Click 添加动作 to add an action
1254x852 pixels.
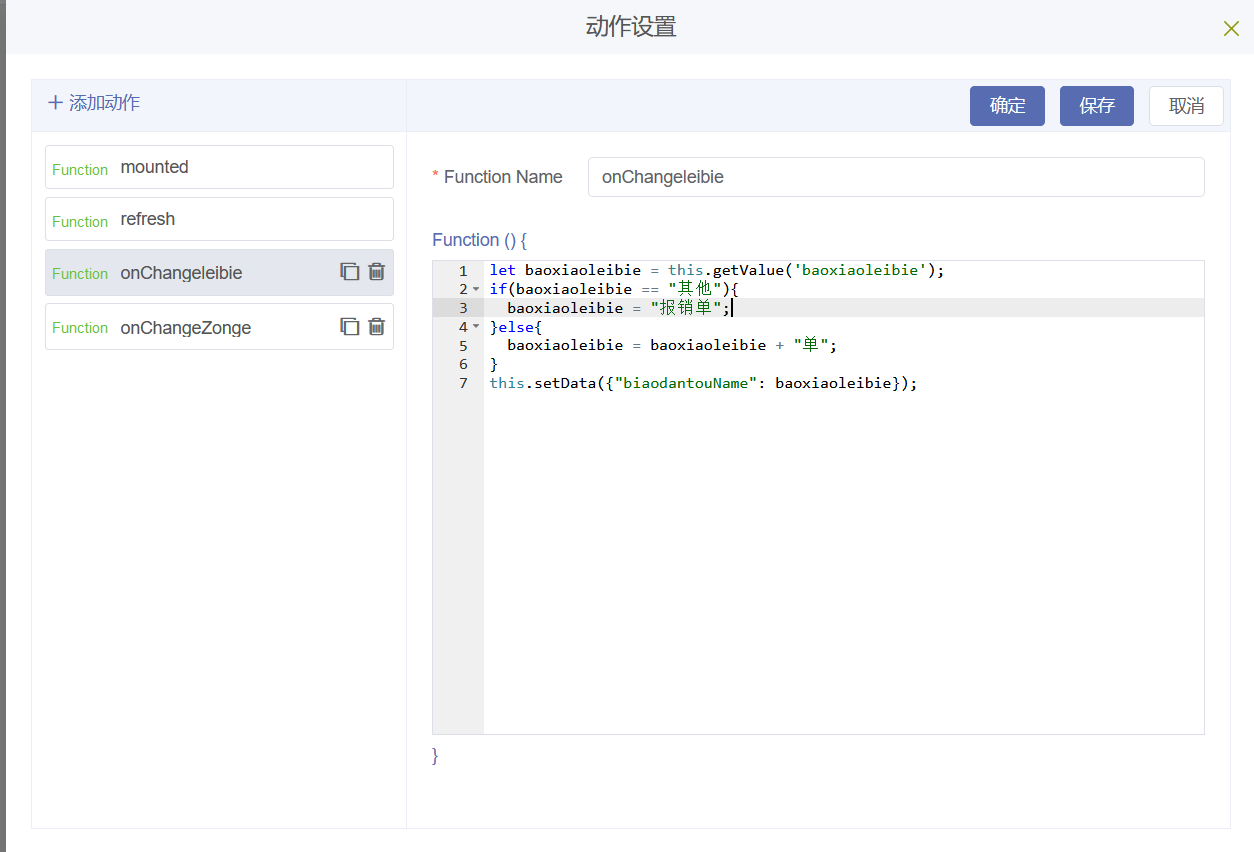coord(94,103)
